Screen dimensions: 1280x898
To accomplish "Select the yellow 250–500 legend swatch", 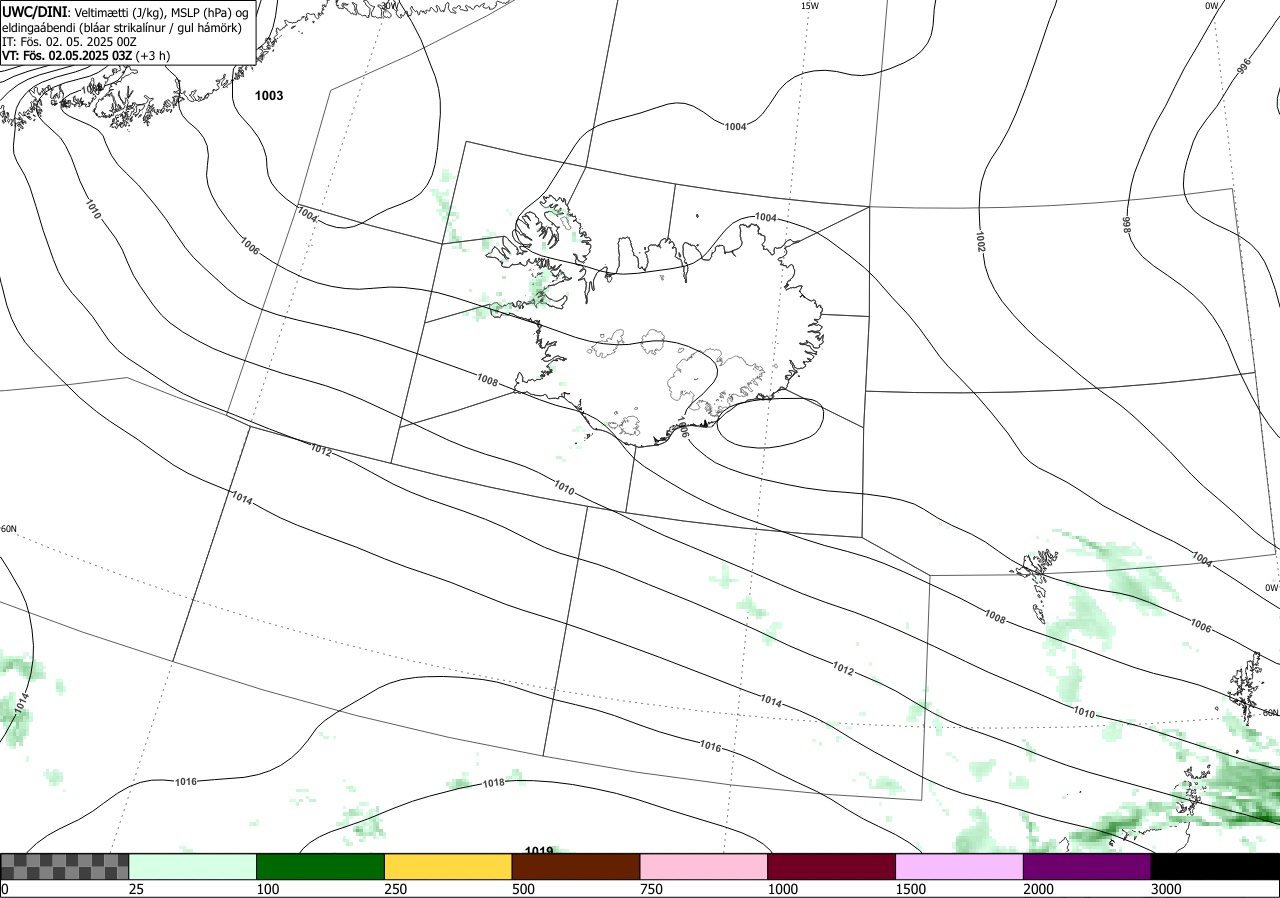I will tap(449, 866).
